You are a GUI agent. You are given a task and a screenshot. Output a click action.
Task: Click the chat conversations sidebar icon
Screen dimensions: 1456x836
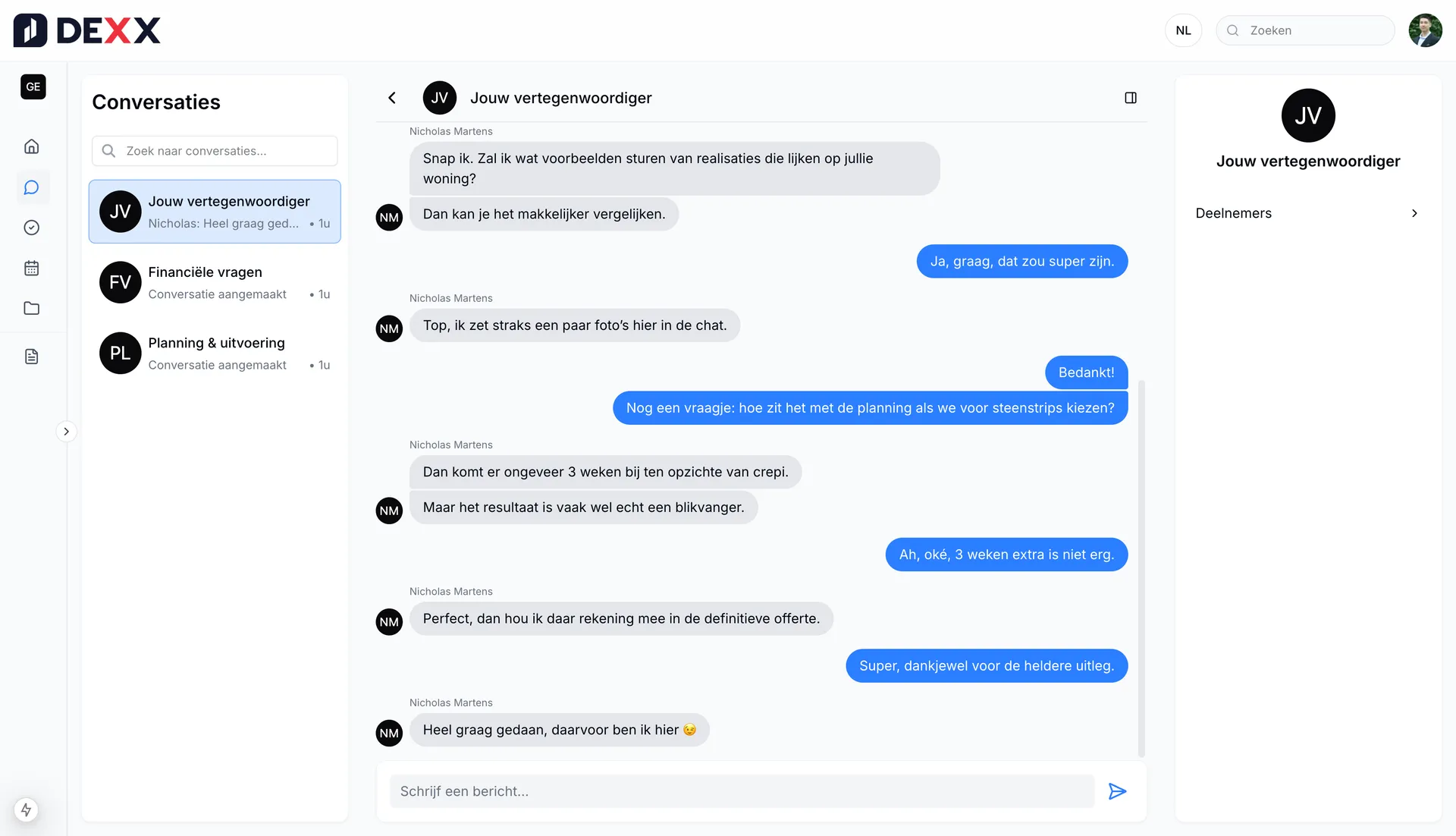(32, 187)
